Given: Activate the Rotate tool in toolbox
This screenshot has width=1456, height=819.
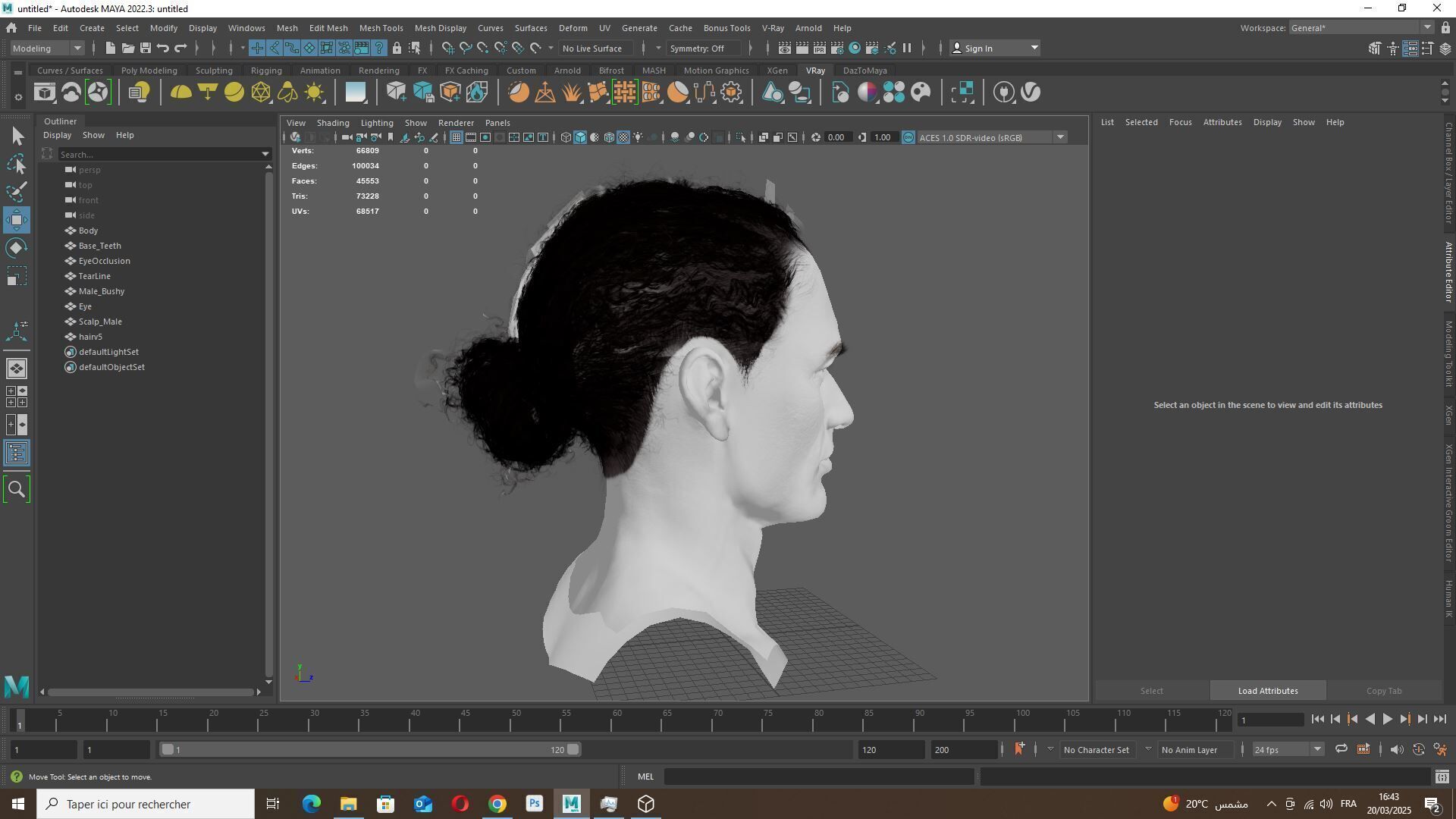Looking at the screenshot, I should click(x=17, y=248).
